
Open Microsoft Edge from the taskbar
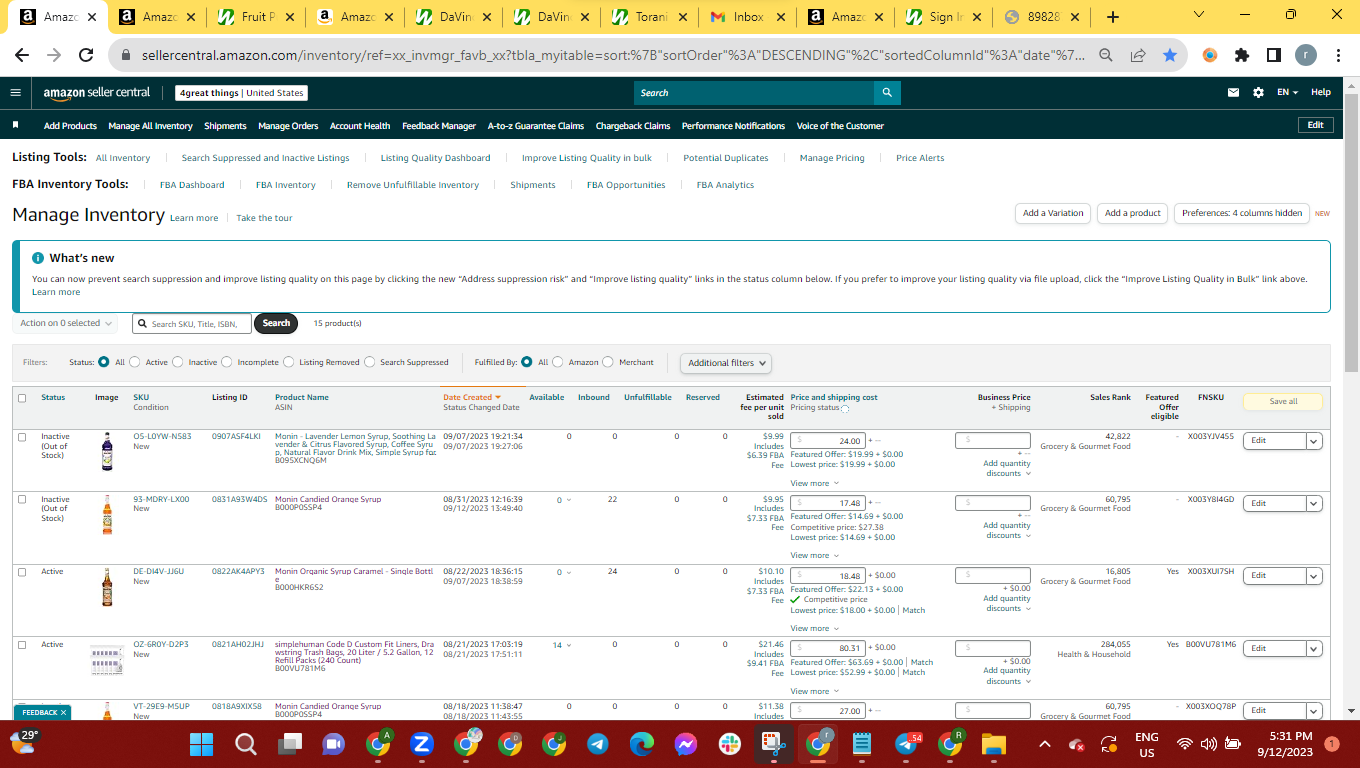(x=641, y=744)
